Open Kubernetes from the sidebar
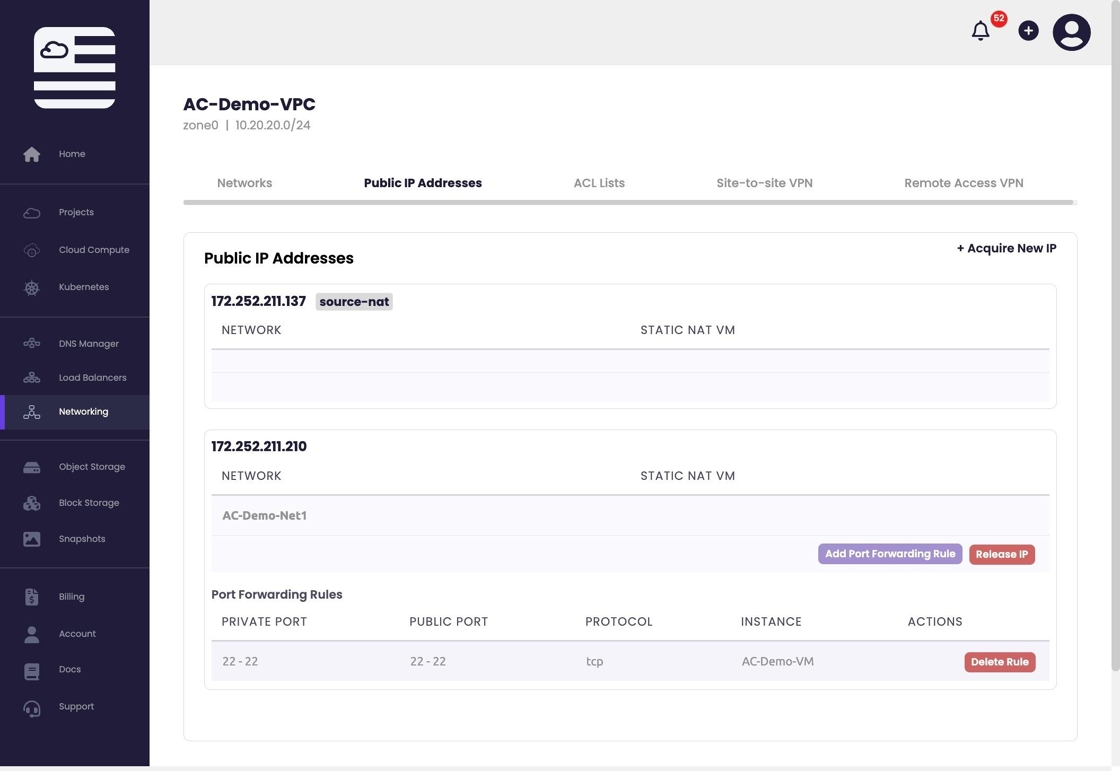The height and width of the screenshot is (771, 1120). click(83, 287)
